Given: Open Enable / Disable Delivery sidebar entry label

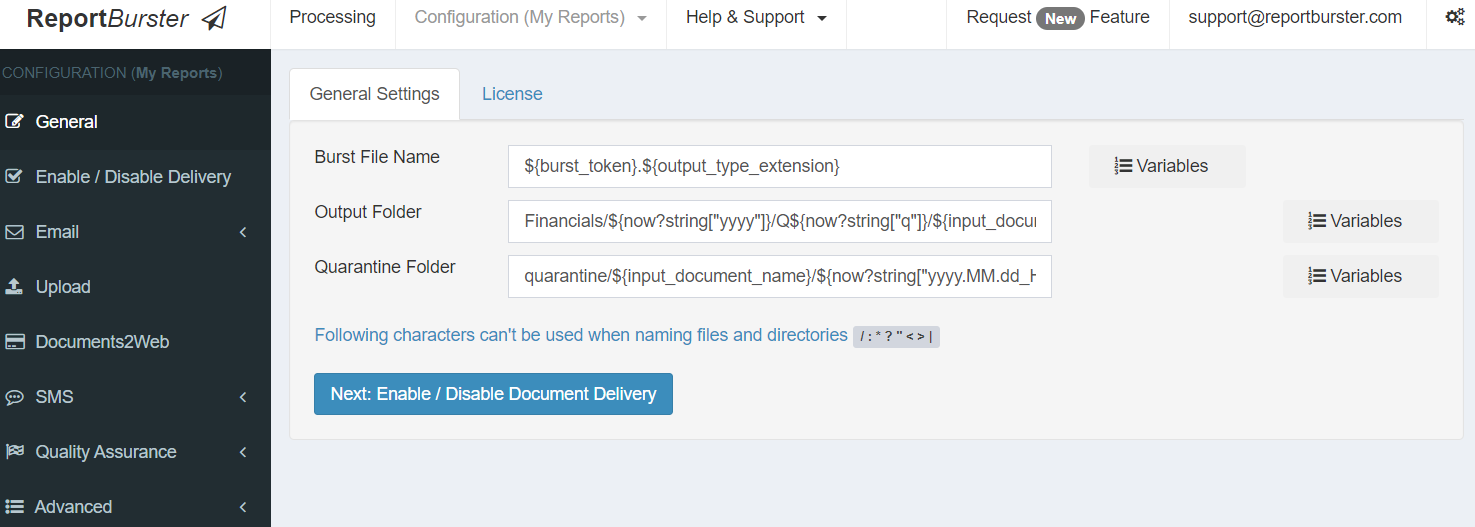Looking at the screenshot, I should click(133, 177).
